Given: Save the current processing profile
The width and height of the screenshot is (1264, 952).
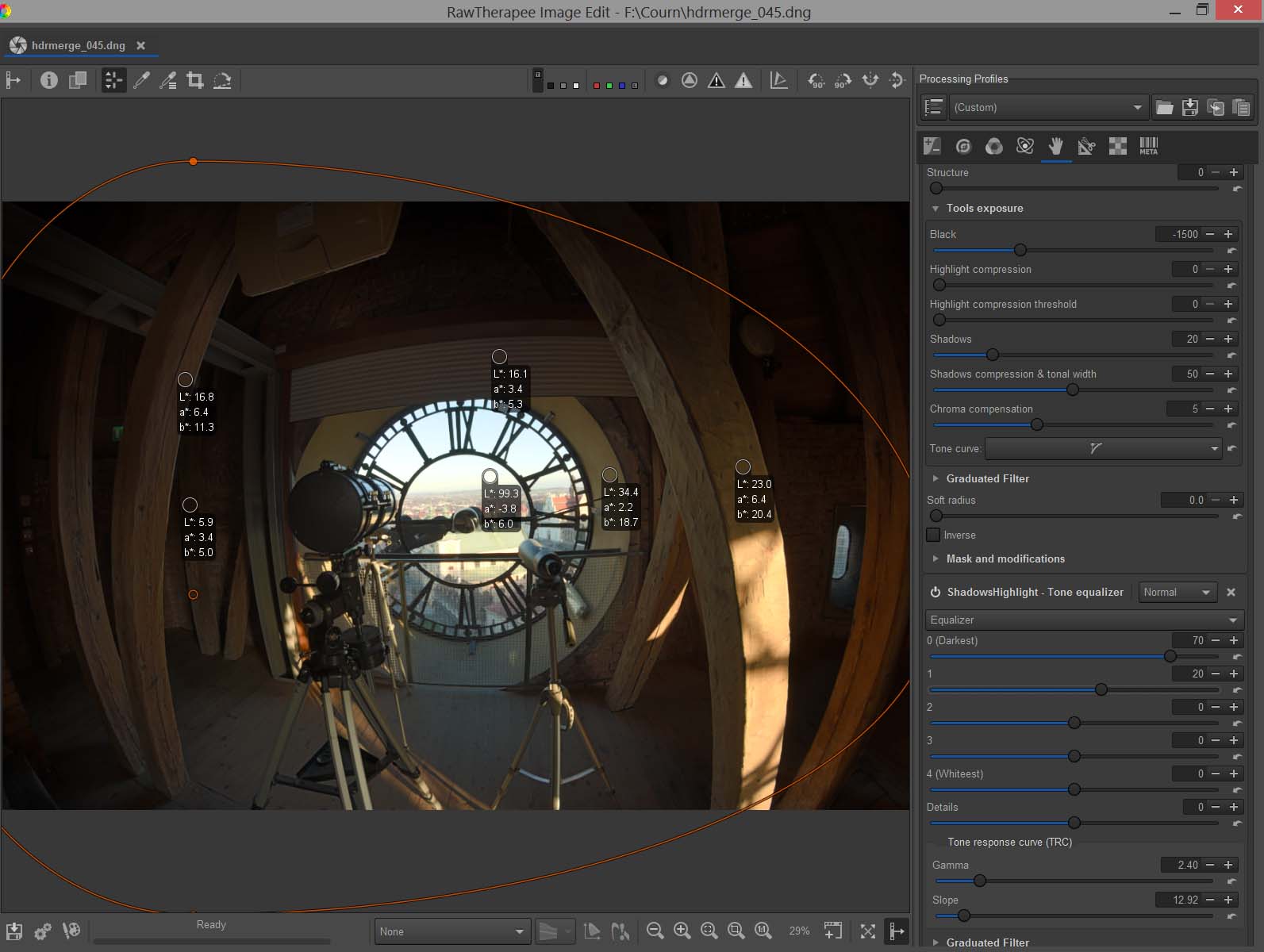Looking at the screenshot, I should click(x=1189, y=108).
